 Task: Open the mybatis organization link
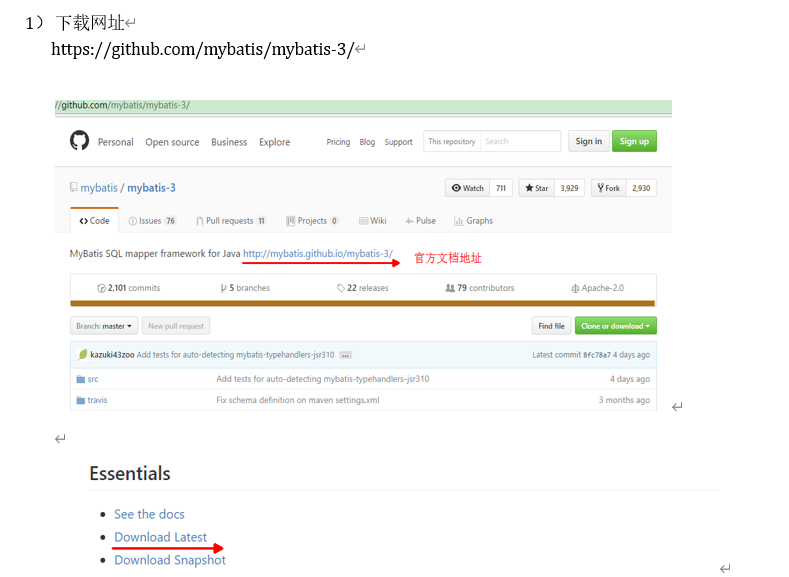point(99,188)
